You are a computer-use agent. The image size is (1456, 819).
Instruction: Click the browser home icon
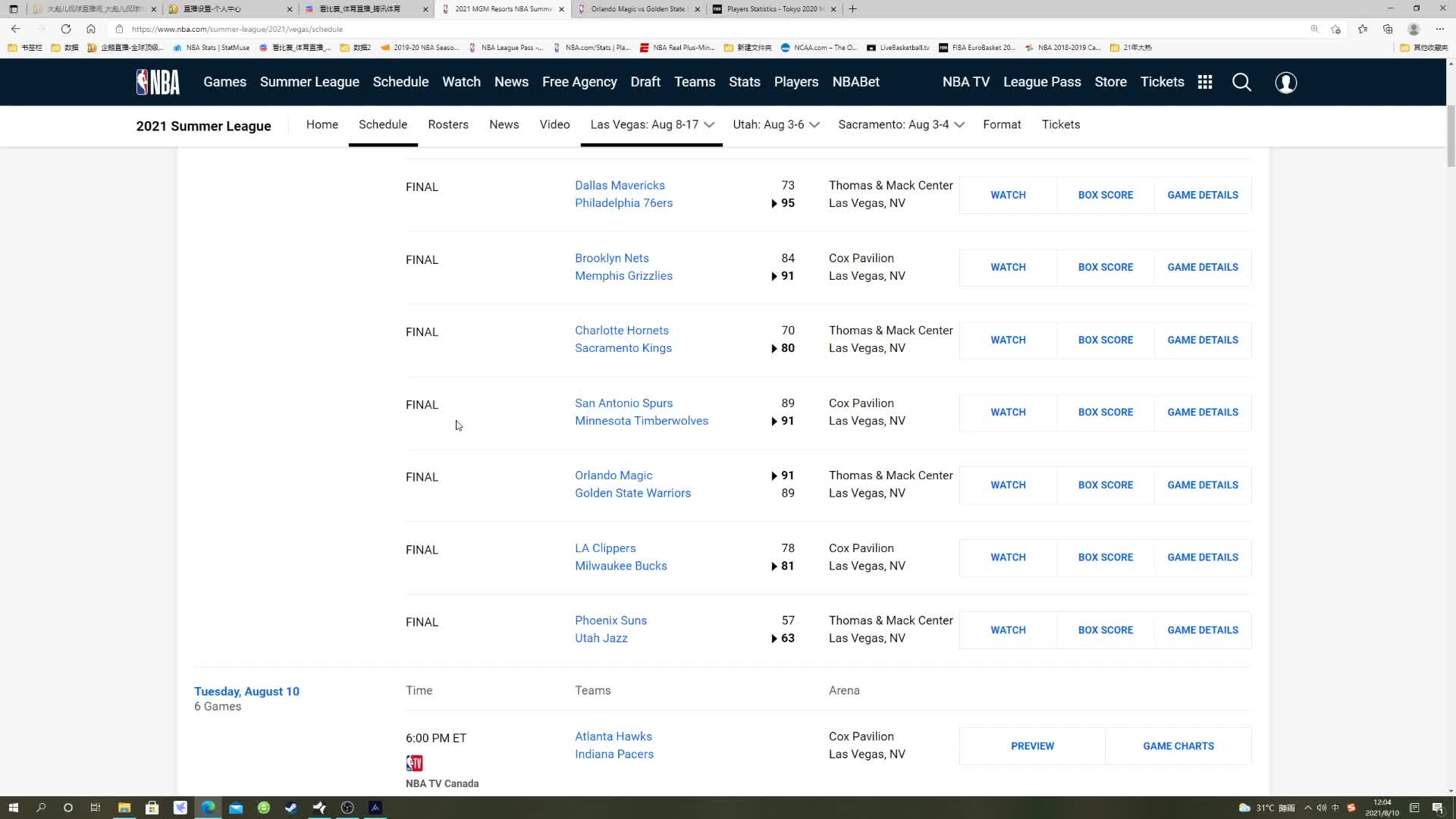click(91, 29)
